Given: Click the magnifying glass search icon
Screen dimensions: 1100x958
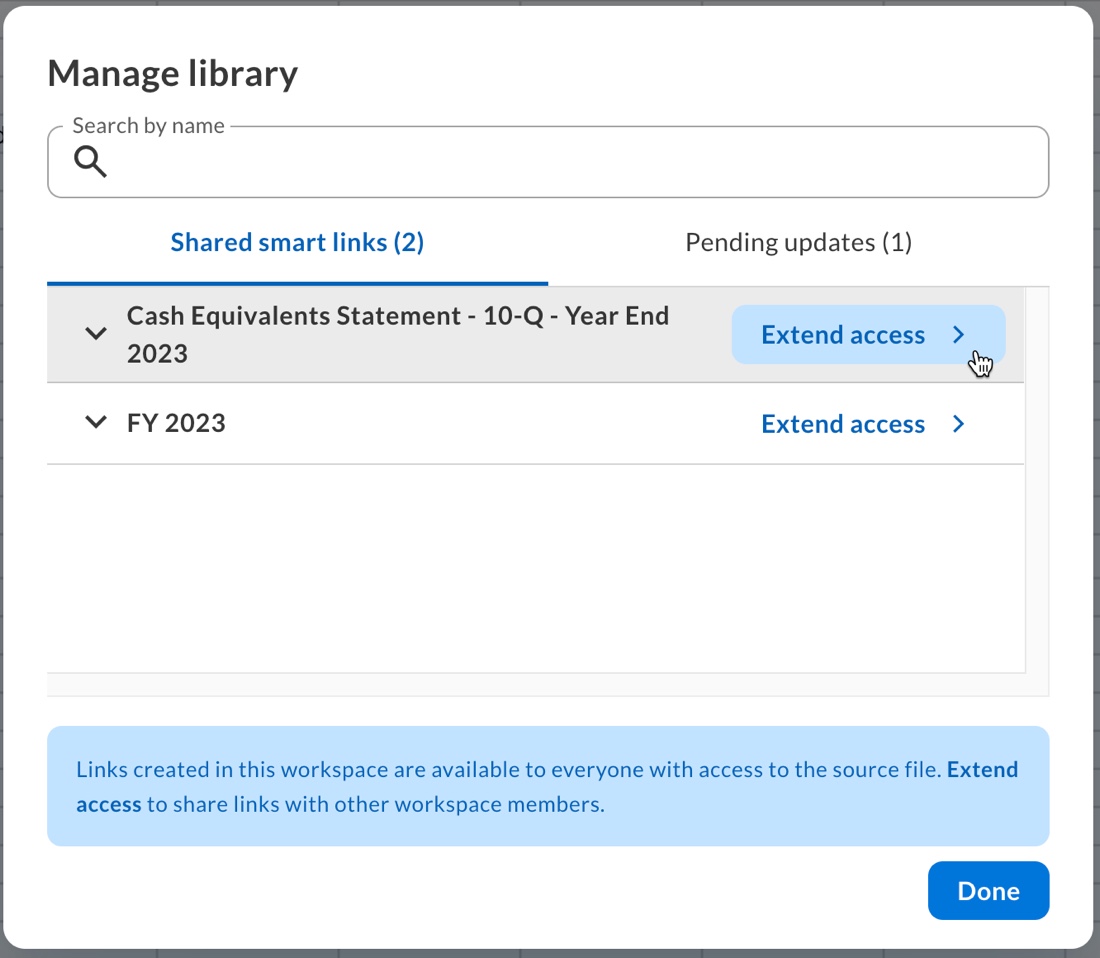Looking at the screenshot, I should pos(90,162).
